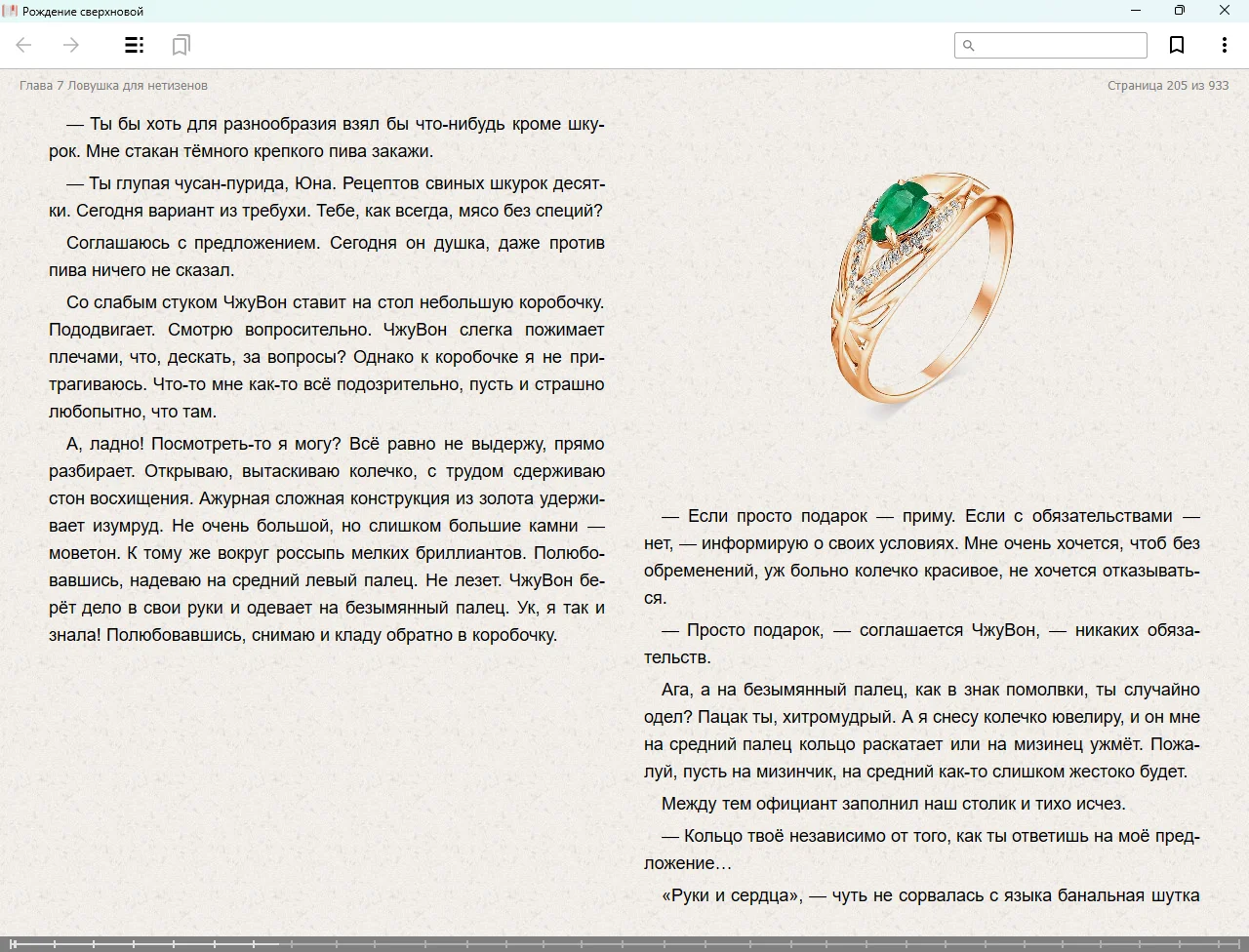Click the paragraph starting 'Между тем официант'
Screen dimensions: 1249x952
point(893,804)
